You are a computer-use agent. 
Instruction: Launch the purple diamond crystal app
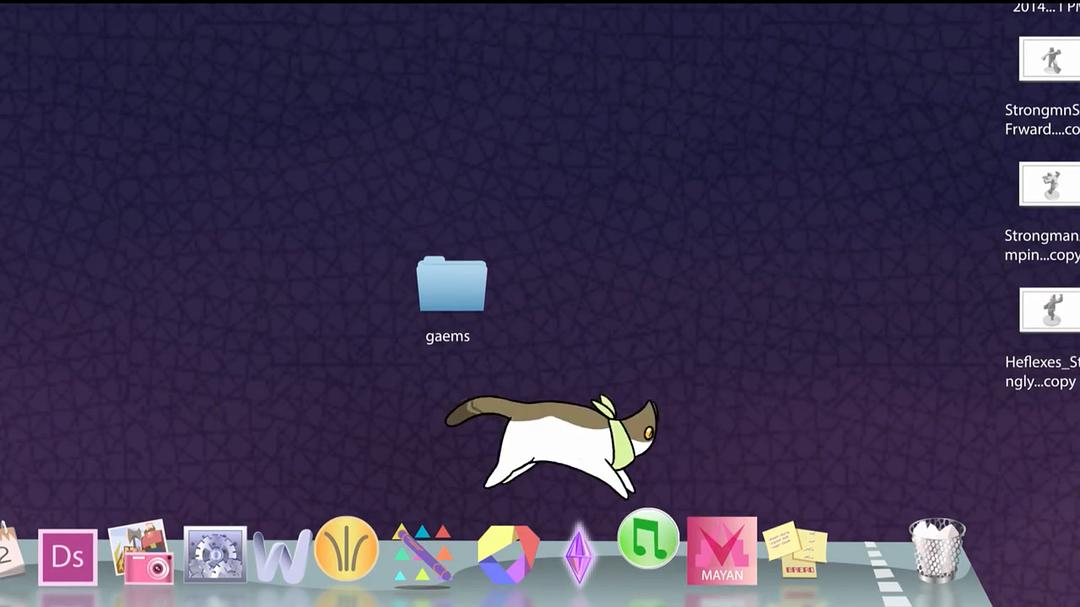pos(579,554)
